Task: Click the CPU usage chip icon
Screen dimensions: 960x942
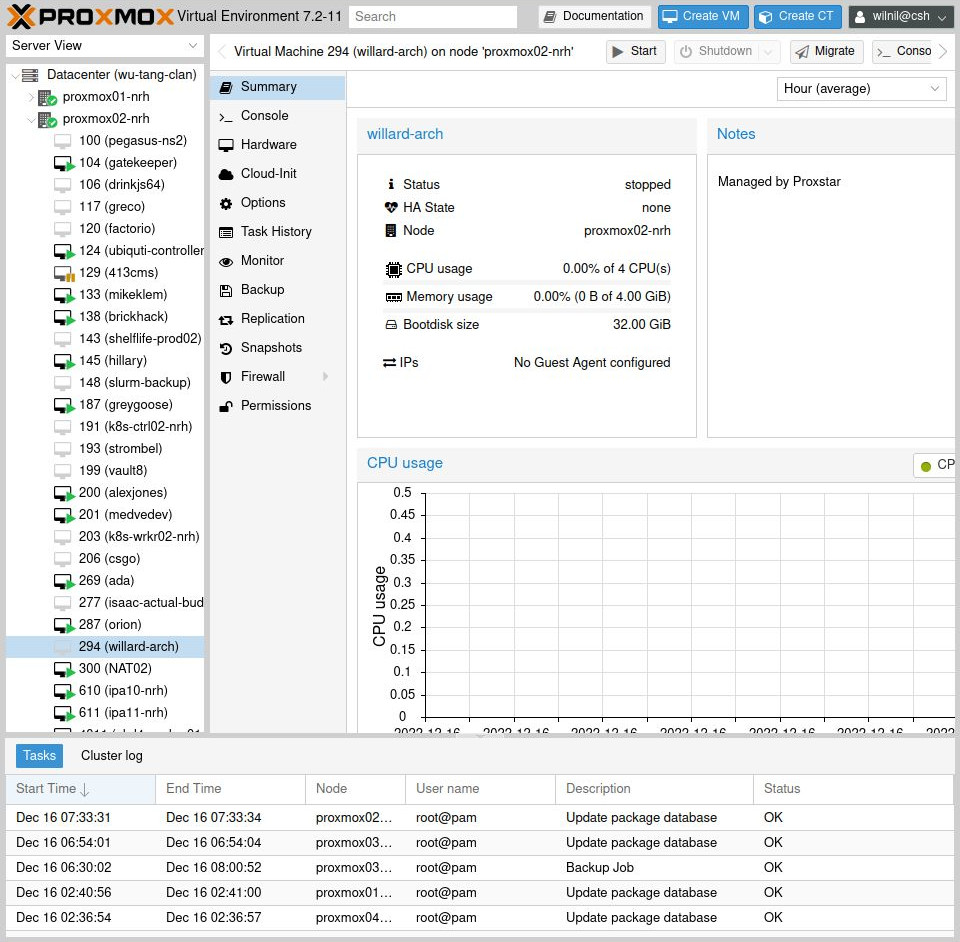Action: (393, 269)
